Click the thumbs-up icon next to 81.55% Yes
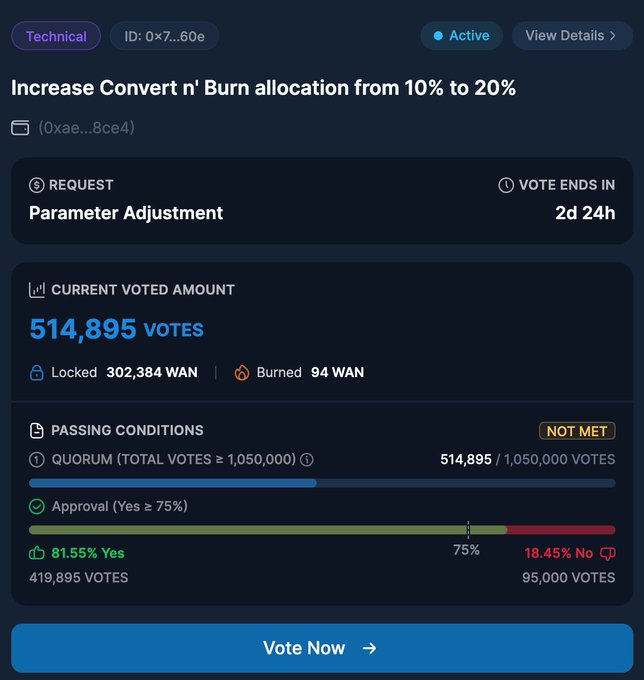 click(x=36, y=553)
